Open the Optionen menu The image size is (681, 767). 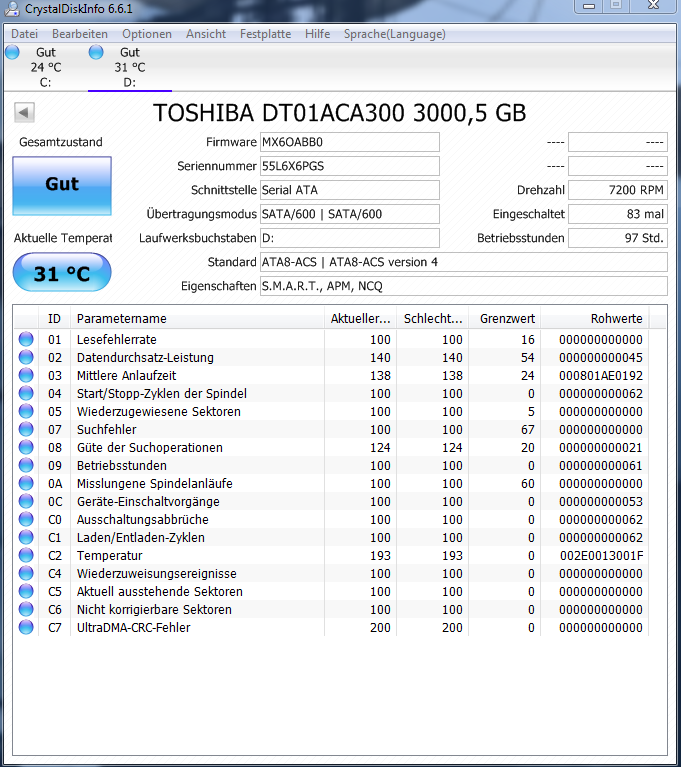point(147,34)
